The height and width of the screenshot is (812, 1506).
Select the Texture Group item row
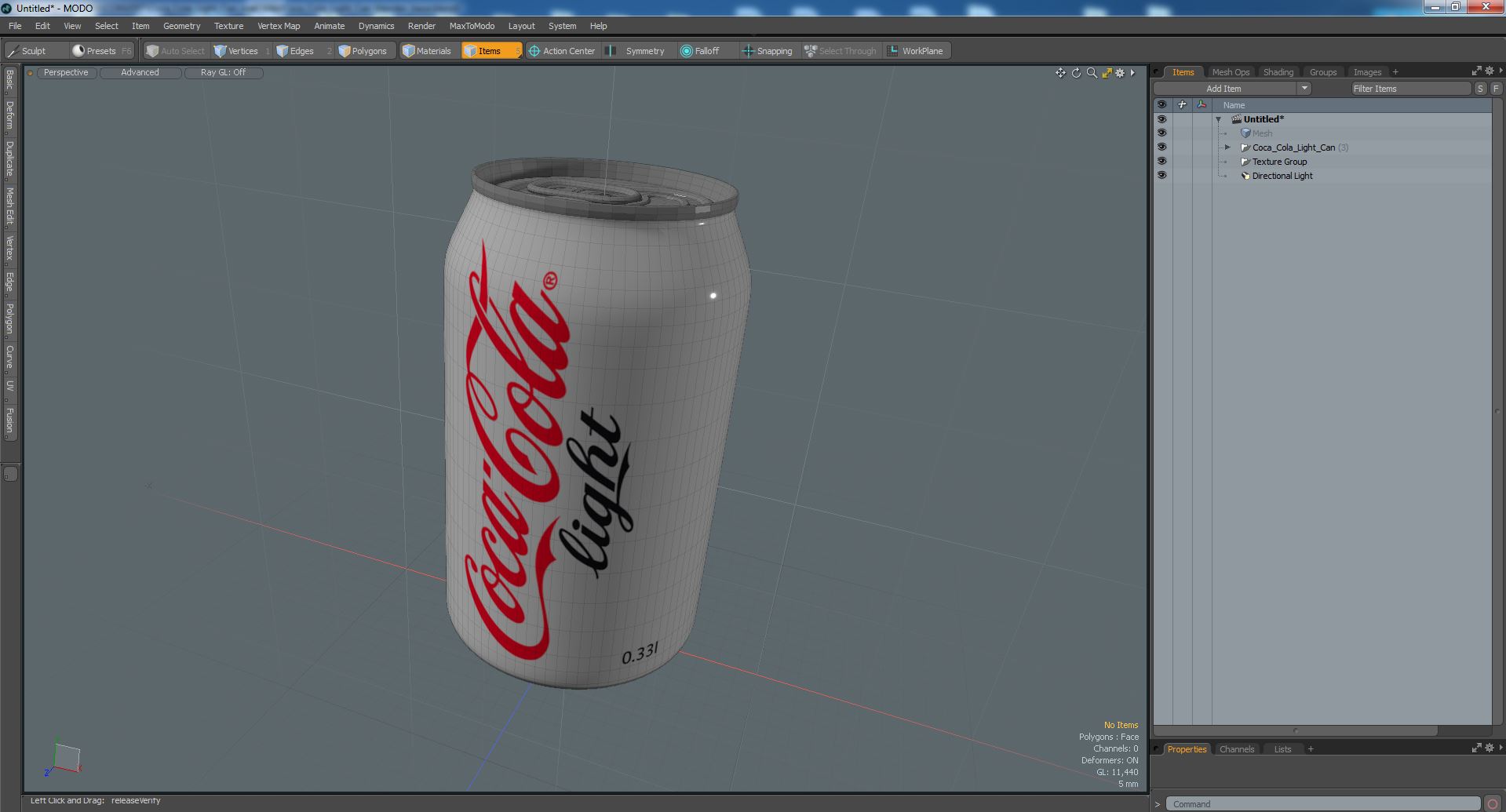(1322, 162)
